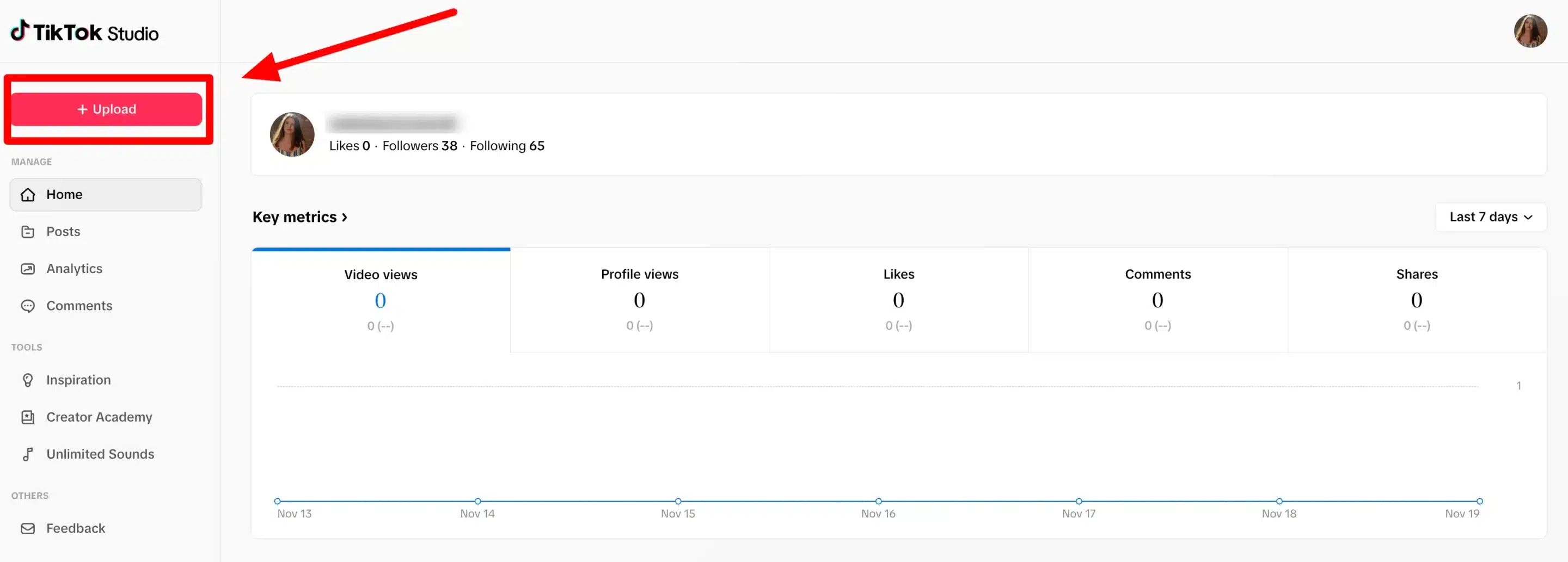Click the profile picture beside the follower stats
Screen dimensions: 1568x562
click(x=292, y=134)
